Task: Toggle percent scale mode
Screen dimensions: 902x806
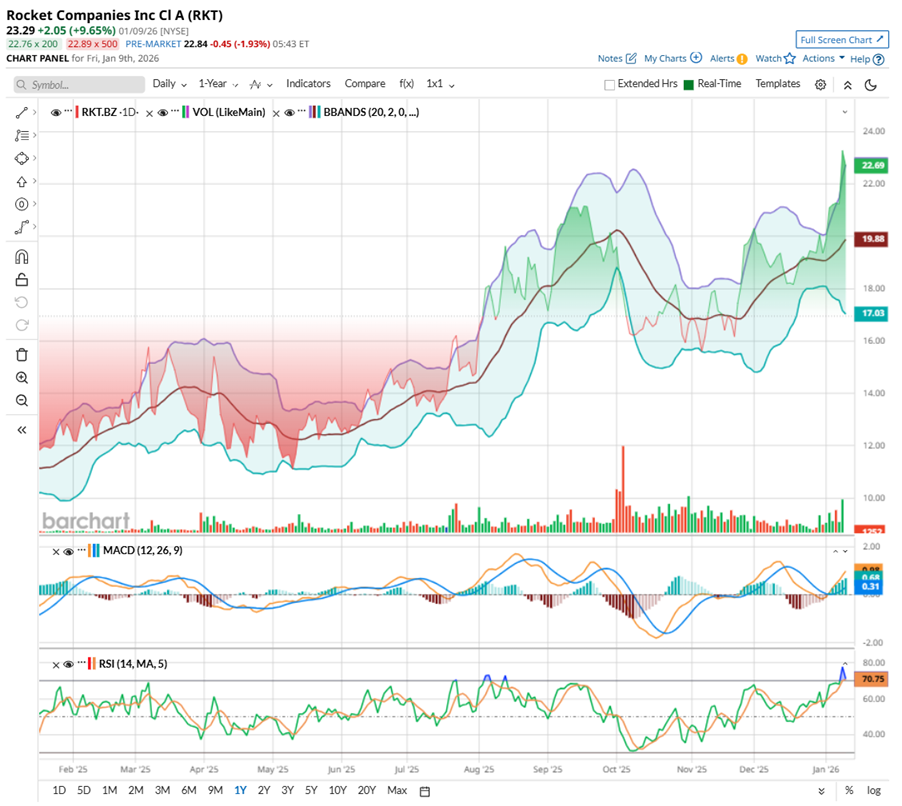Action: [x=849, y=790]
